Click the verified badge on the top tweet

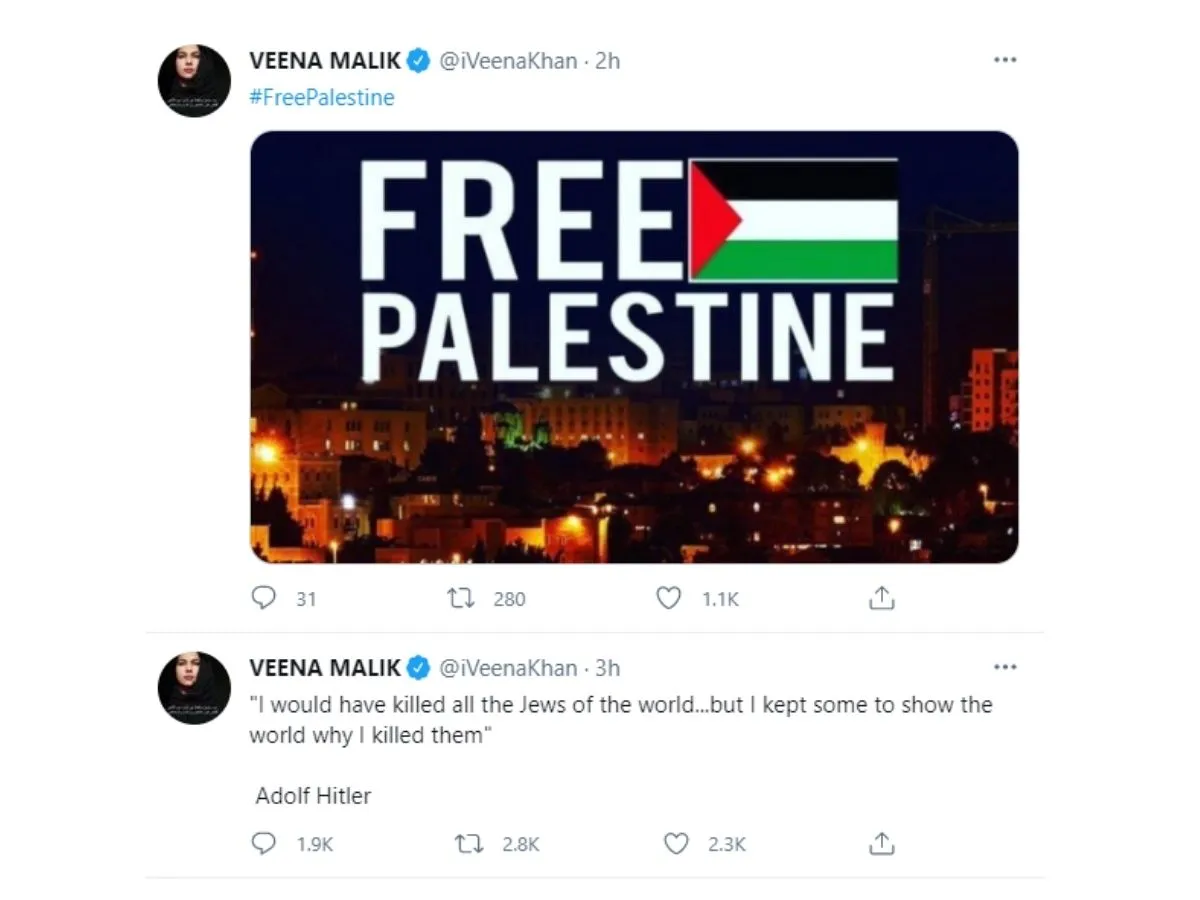[x=420, y=61]
